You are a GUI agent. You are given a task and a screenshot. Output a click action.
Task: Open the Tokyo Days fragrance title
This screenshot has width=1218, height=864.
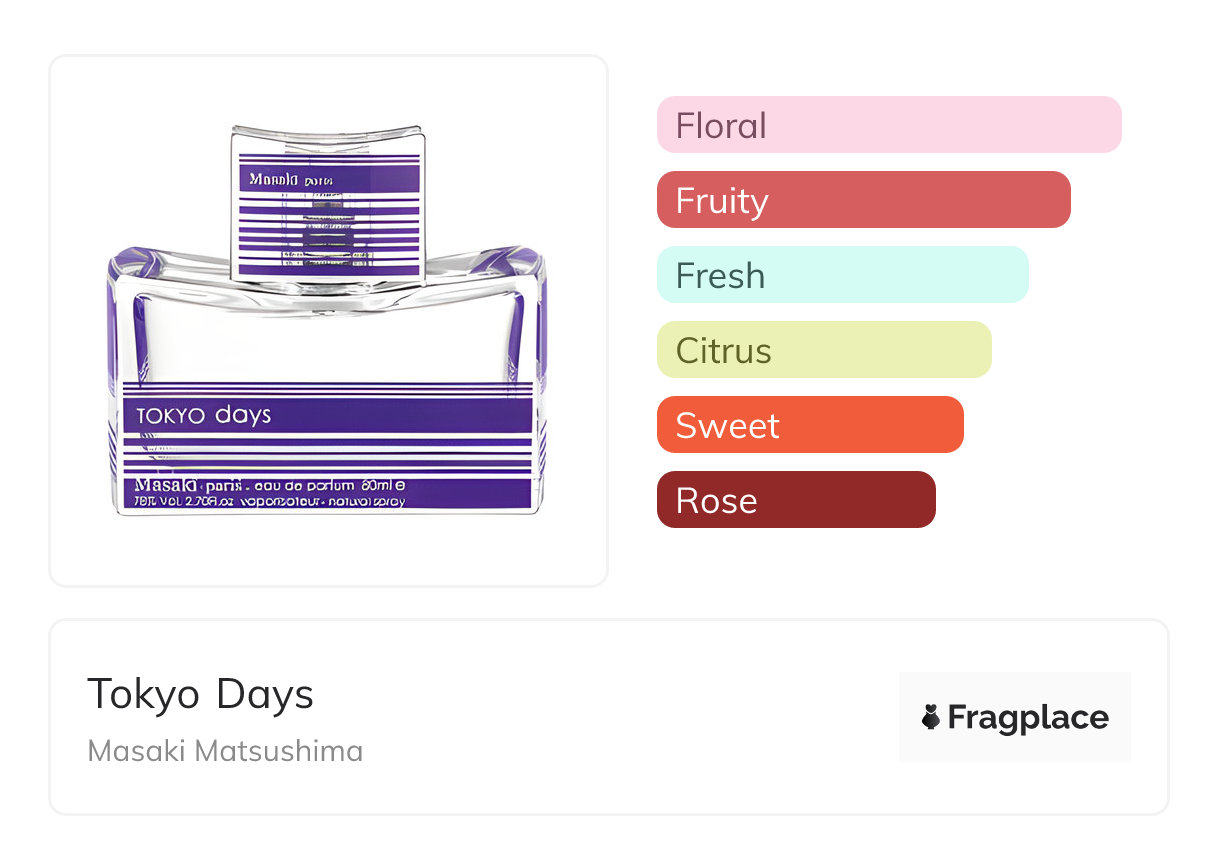pyautogui.click(x=200, y=694)
